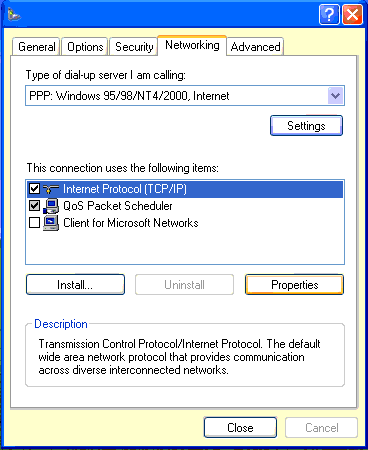
Task: Select QoS Packet Scheduler list item
Action: click(x=185, y=206)
